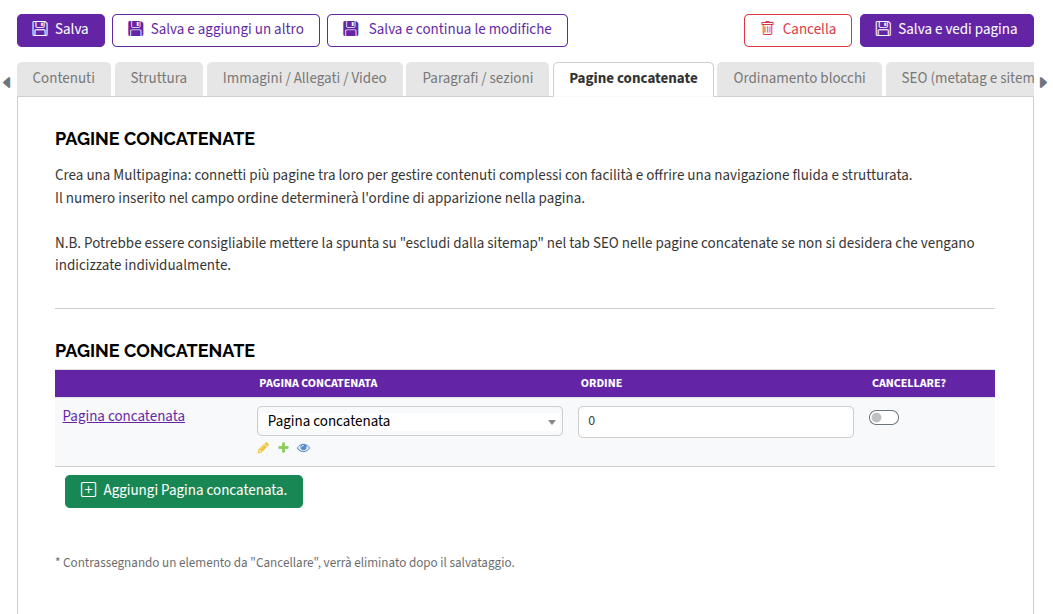Switch to the Struttura tab
The image size is (1053, 614).
[x=158, y=79]
